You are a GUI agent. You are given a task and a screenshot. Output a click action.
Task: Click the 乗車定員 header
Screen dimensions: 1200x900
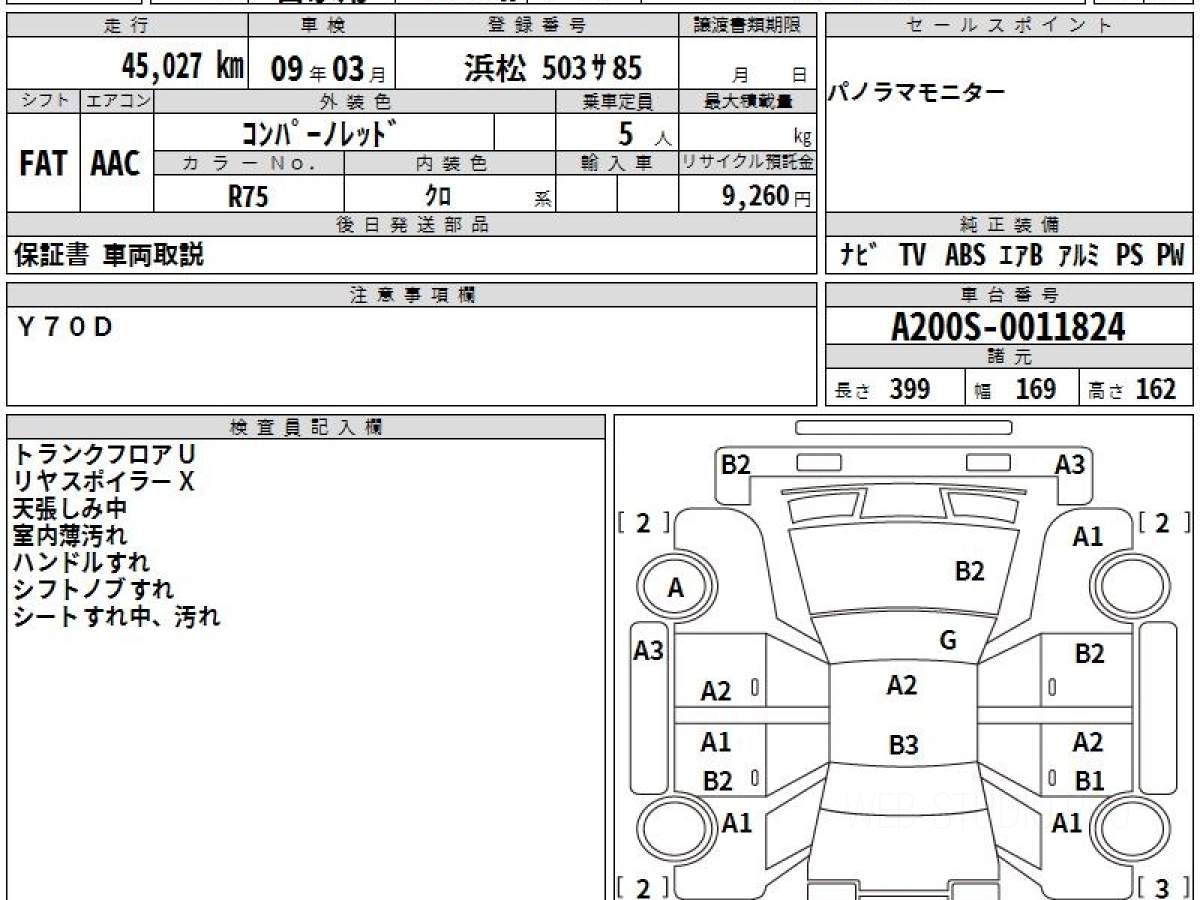tap(617, 101)
